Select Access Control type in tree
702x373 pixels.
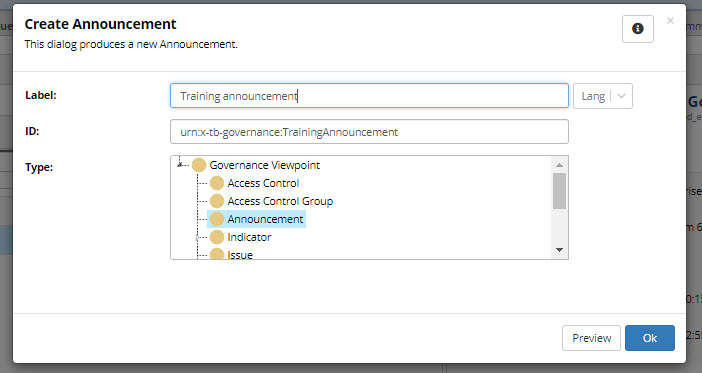[x=263, y=183]
